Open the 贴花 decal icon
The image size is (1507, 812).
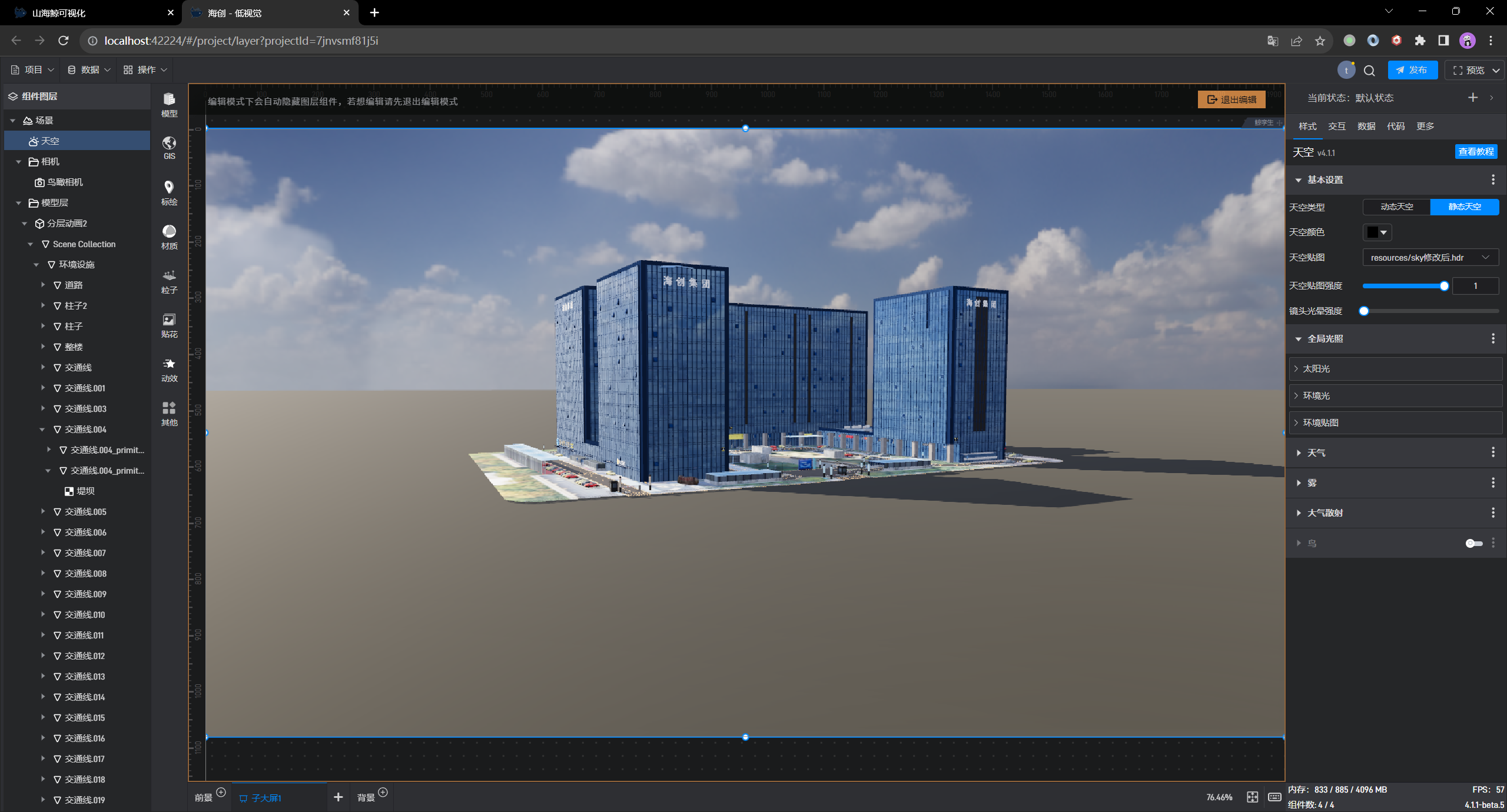pos(169,325)
